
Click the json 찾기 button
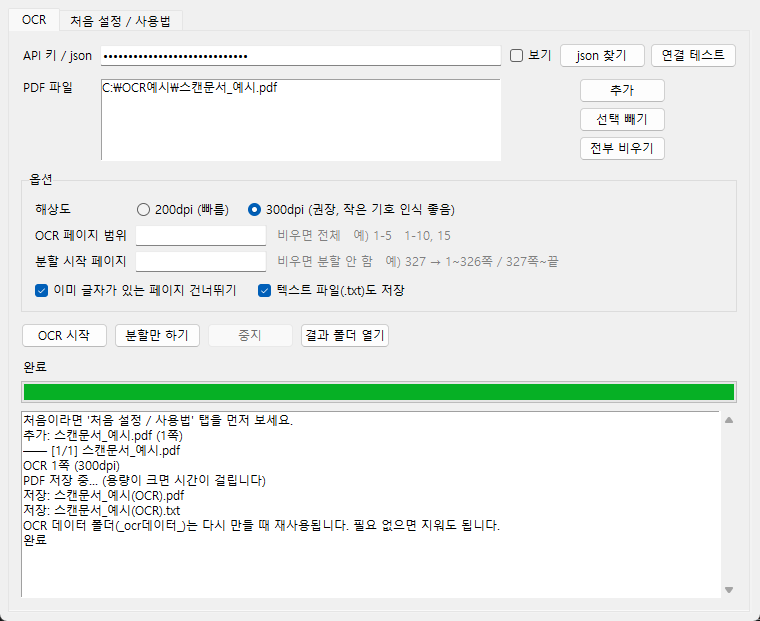click(602, 56)
